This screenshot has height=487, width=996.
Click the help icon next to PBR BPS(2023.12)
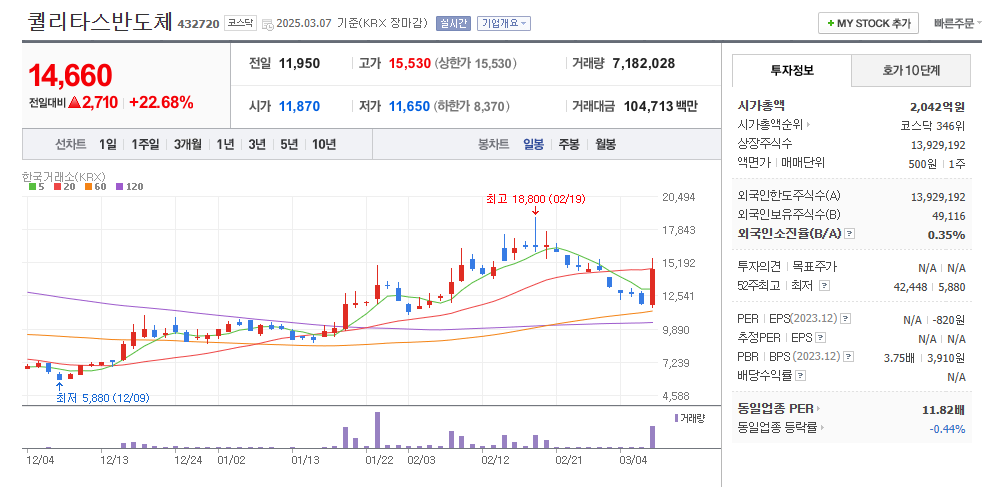(849, 356)
